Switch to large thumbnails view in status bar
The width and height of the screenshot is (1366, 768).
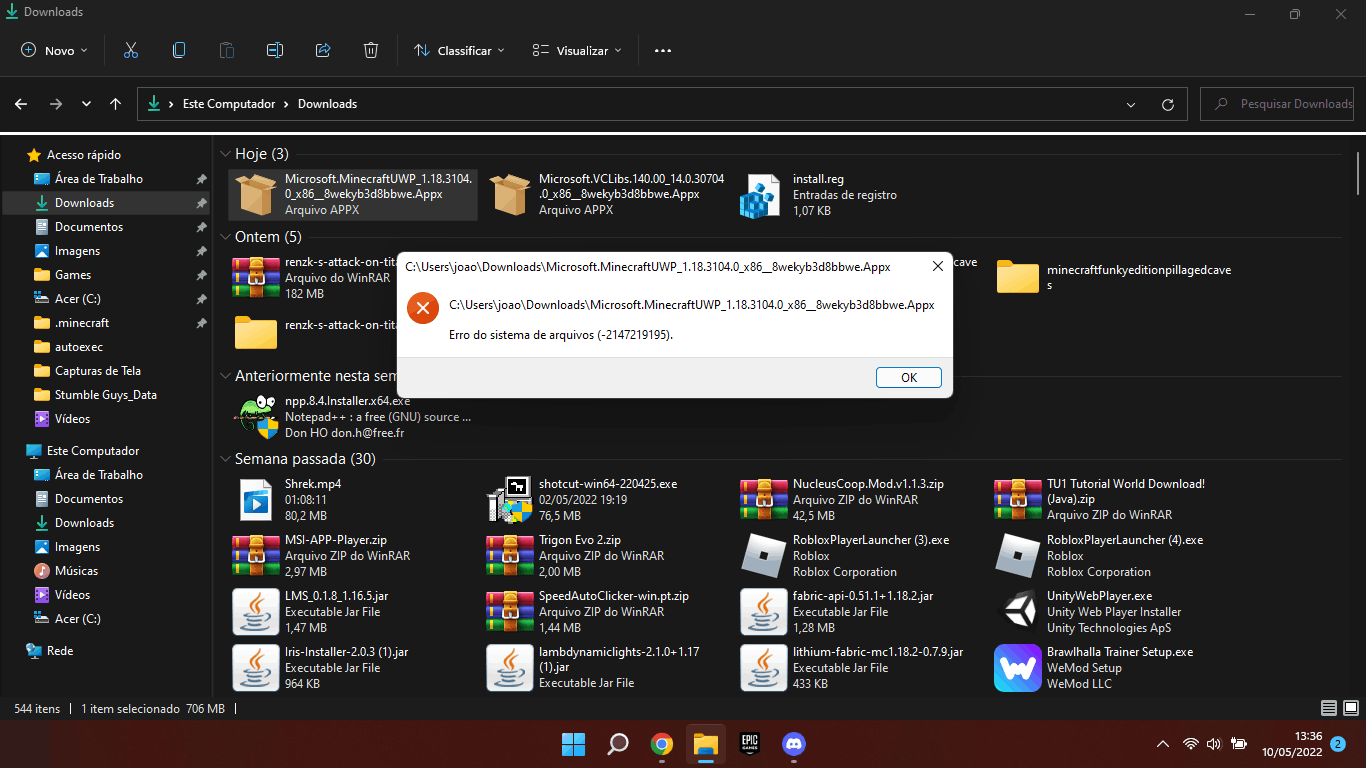(1350, 708)
